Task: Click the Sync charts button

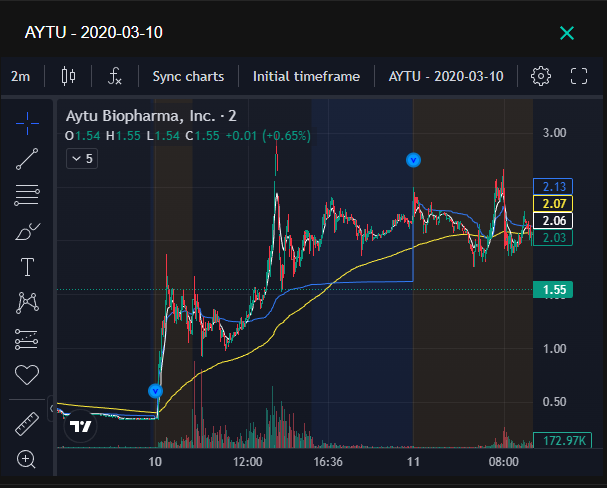Action: click(x=188, y=76)
